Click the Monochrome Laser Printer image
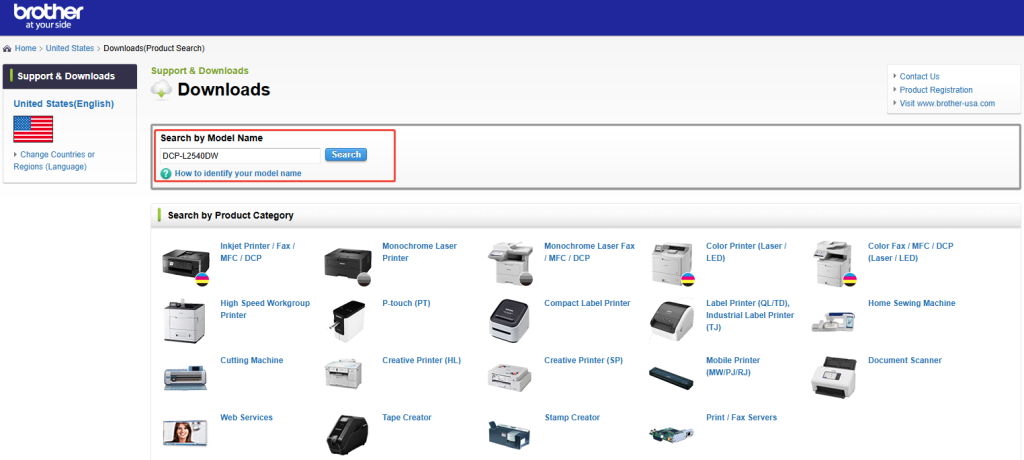This screenshot has height=460, width=1024. (x=347, y=266)
